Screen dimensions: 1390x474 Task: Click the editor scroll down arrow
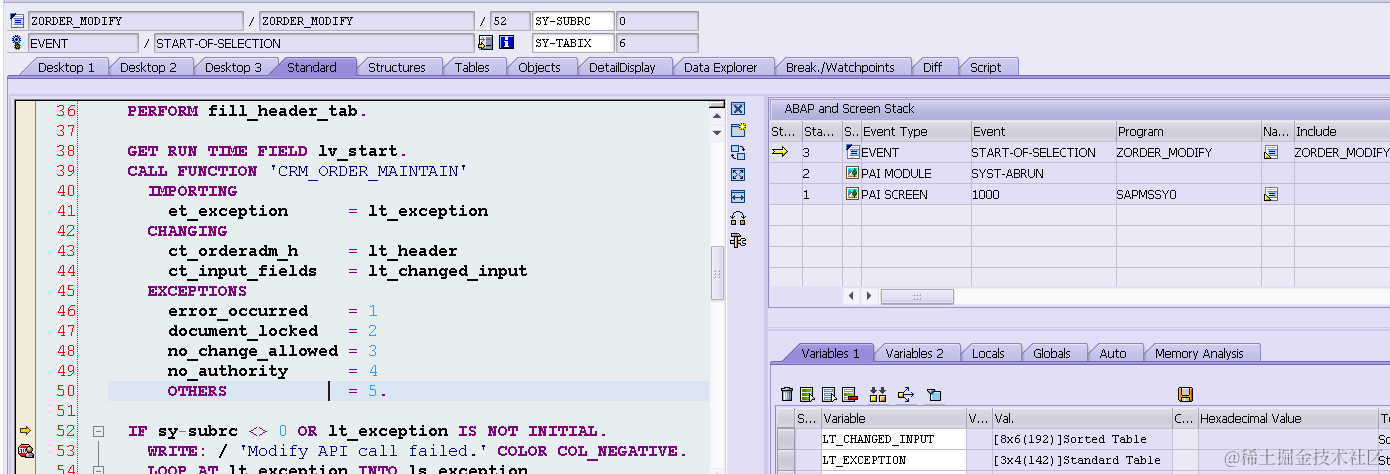coord(716,132)
